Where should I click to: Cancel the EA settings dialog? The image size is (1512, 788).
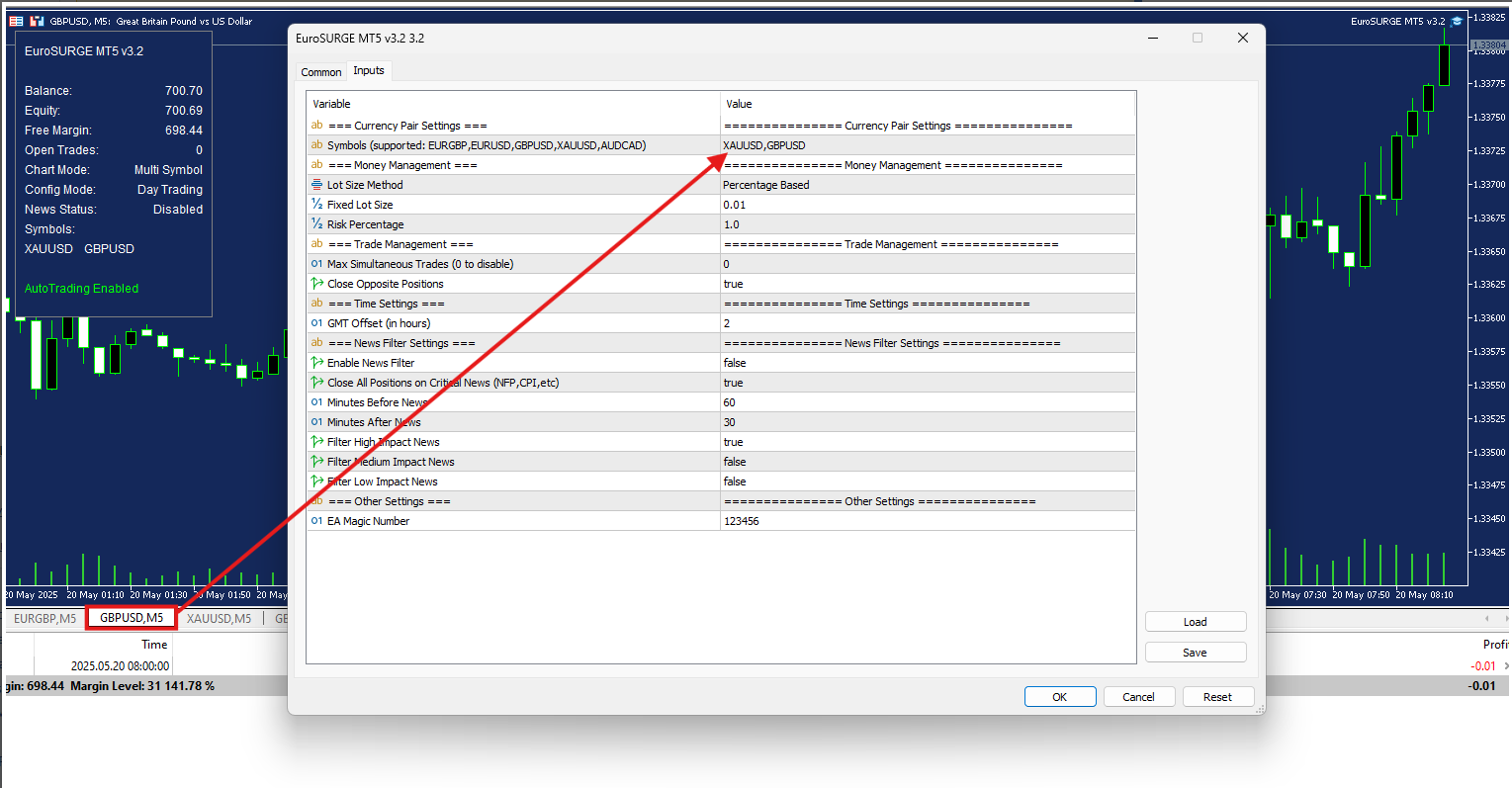[x=1139, y=697]
